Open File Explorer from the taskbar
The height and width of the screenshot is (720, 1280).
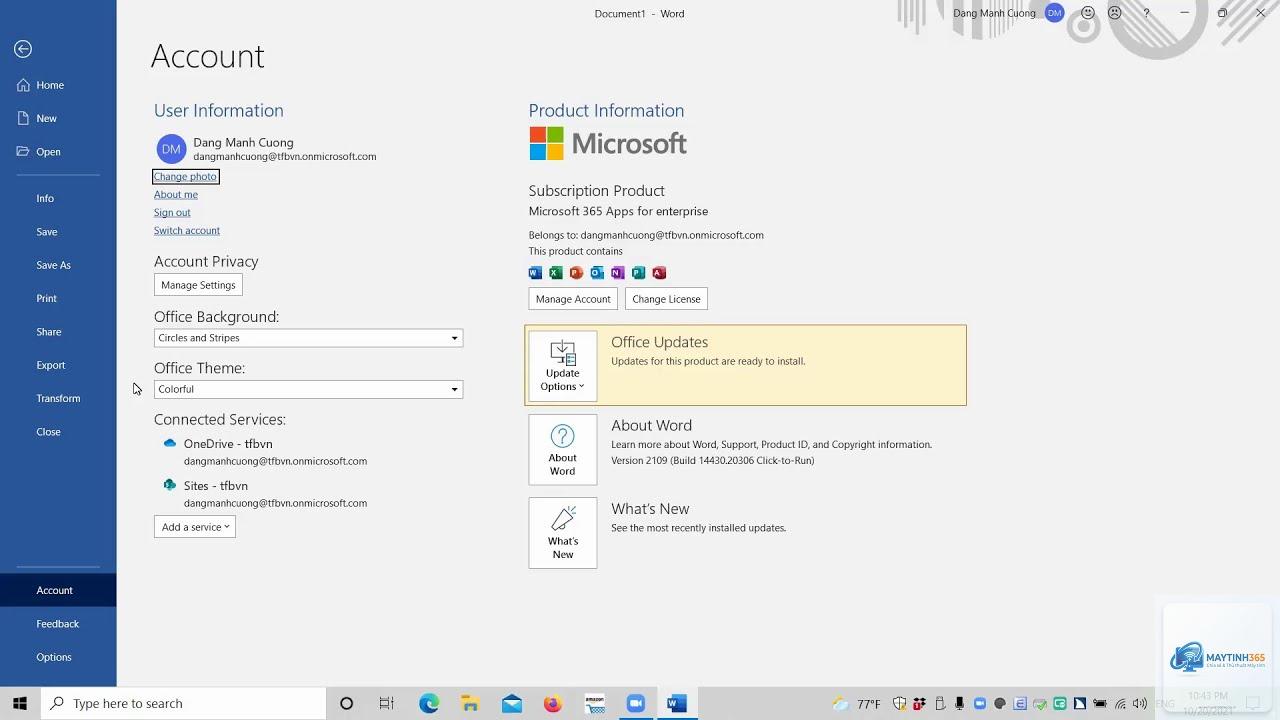[470, 704]
